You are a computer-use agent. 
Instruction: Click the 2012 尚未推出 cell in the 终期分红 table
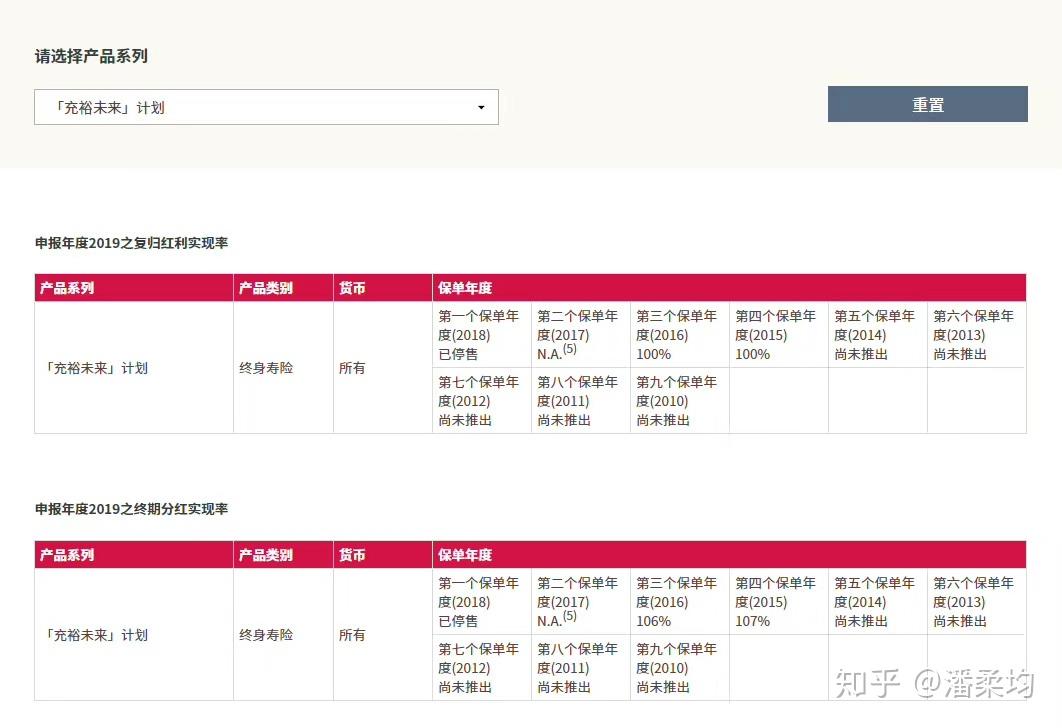click(x=482, y=668)
